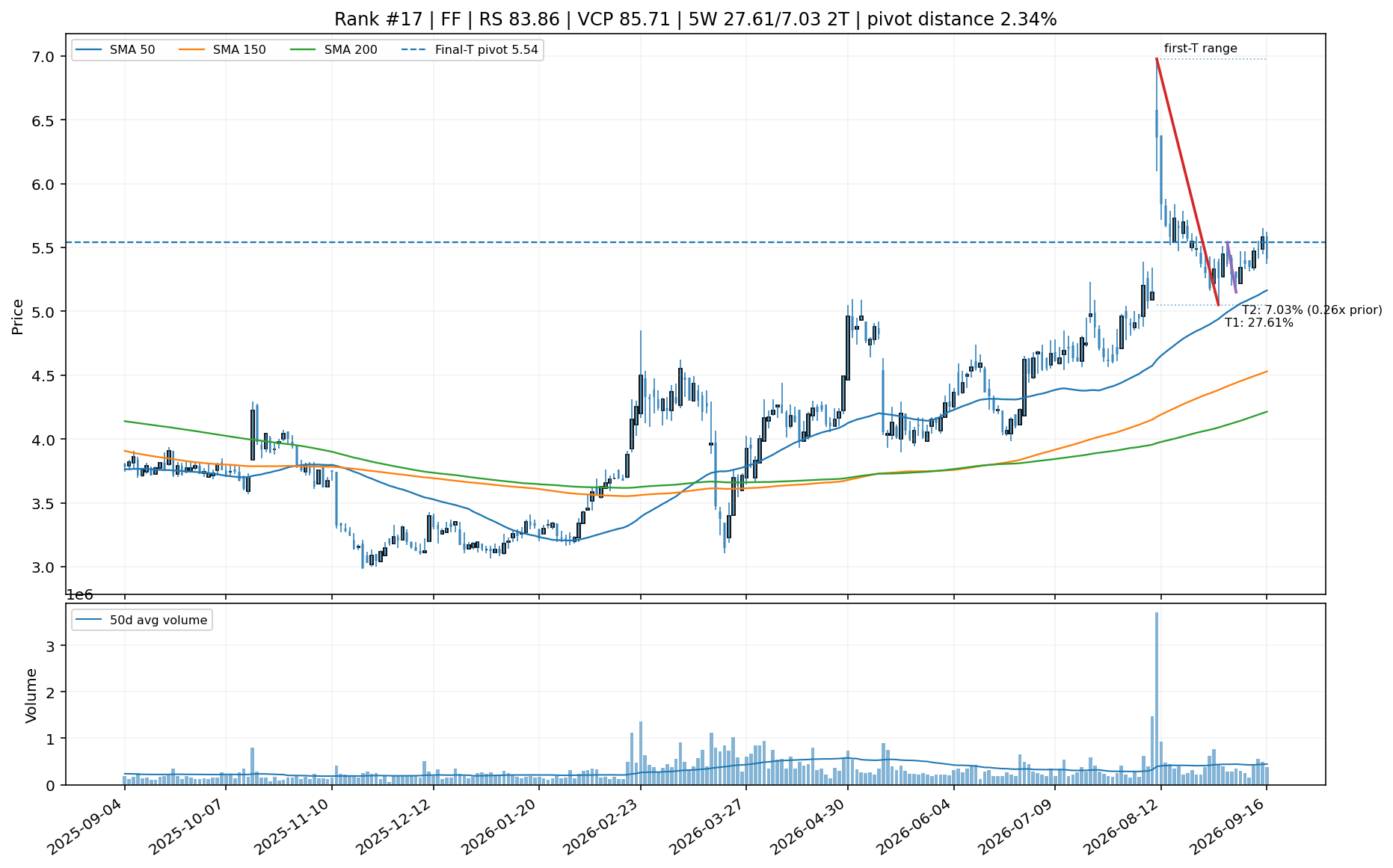Screen dimensions: 1393x868
Task: Click the red first-T contraction line
Action: pyautogui.click(x=1187, y=182)
